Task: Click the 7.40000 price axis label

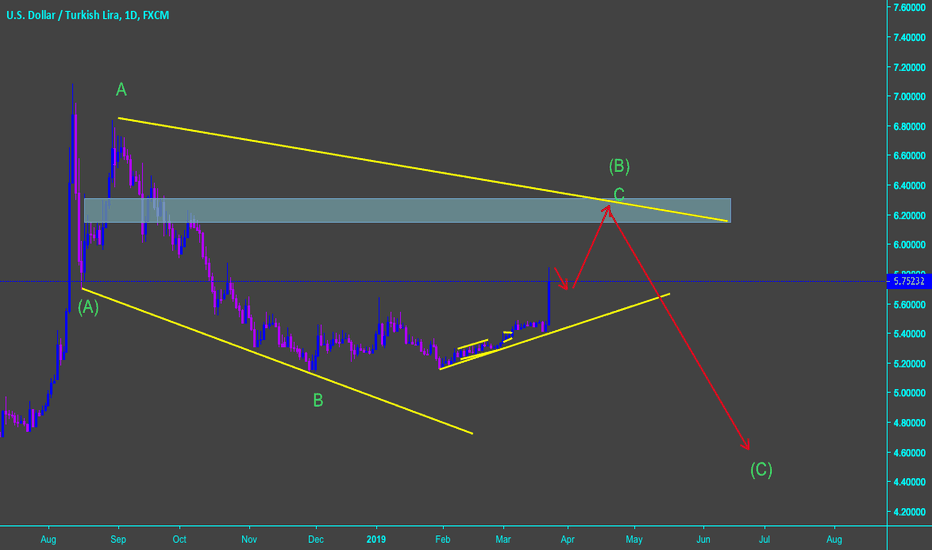Action: (x=909, y=37)
